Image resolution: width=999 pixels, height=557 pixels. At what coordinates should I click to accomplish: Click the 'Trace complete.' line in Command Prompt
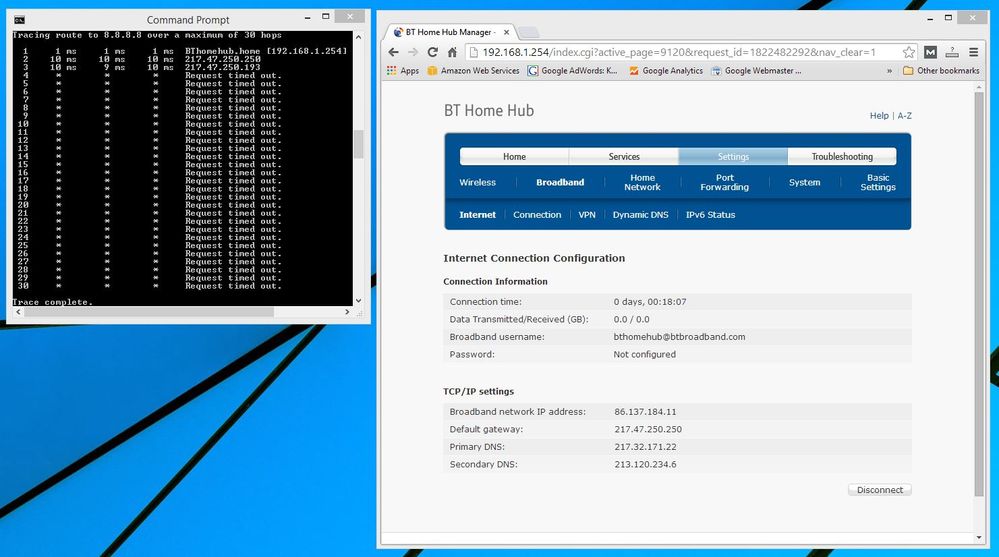point(52,302)
